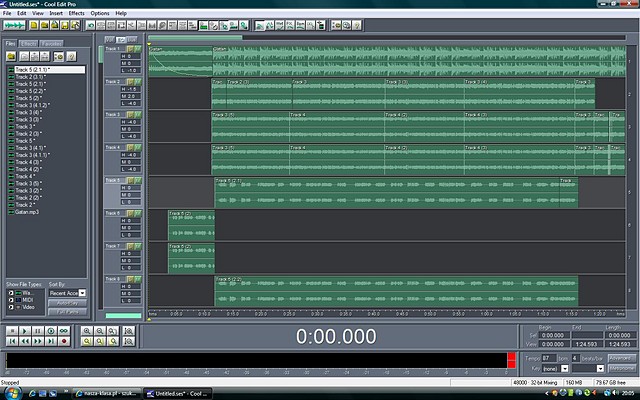Screen dimensions: 640x400
Task: Switch to the Favorites panel tab
Action: [51, 43]
